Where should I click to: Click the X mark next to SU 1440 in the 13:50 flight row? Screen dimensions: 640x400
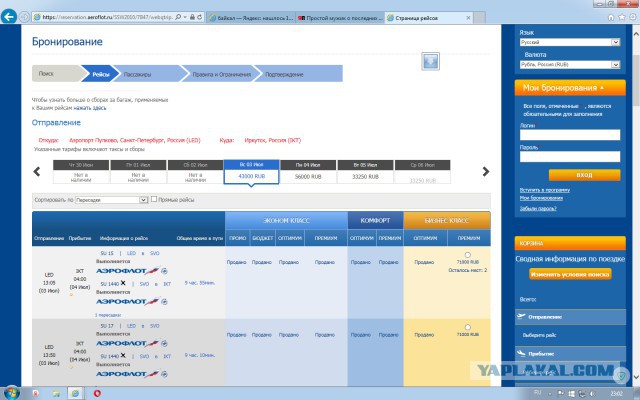(x=123, y=356)
